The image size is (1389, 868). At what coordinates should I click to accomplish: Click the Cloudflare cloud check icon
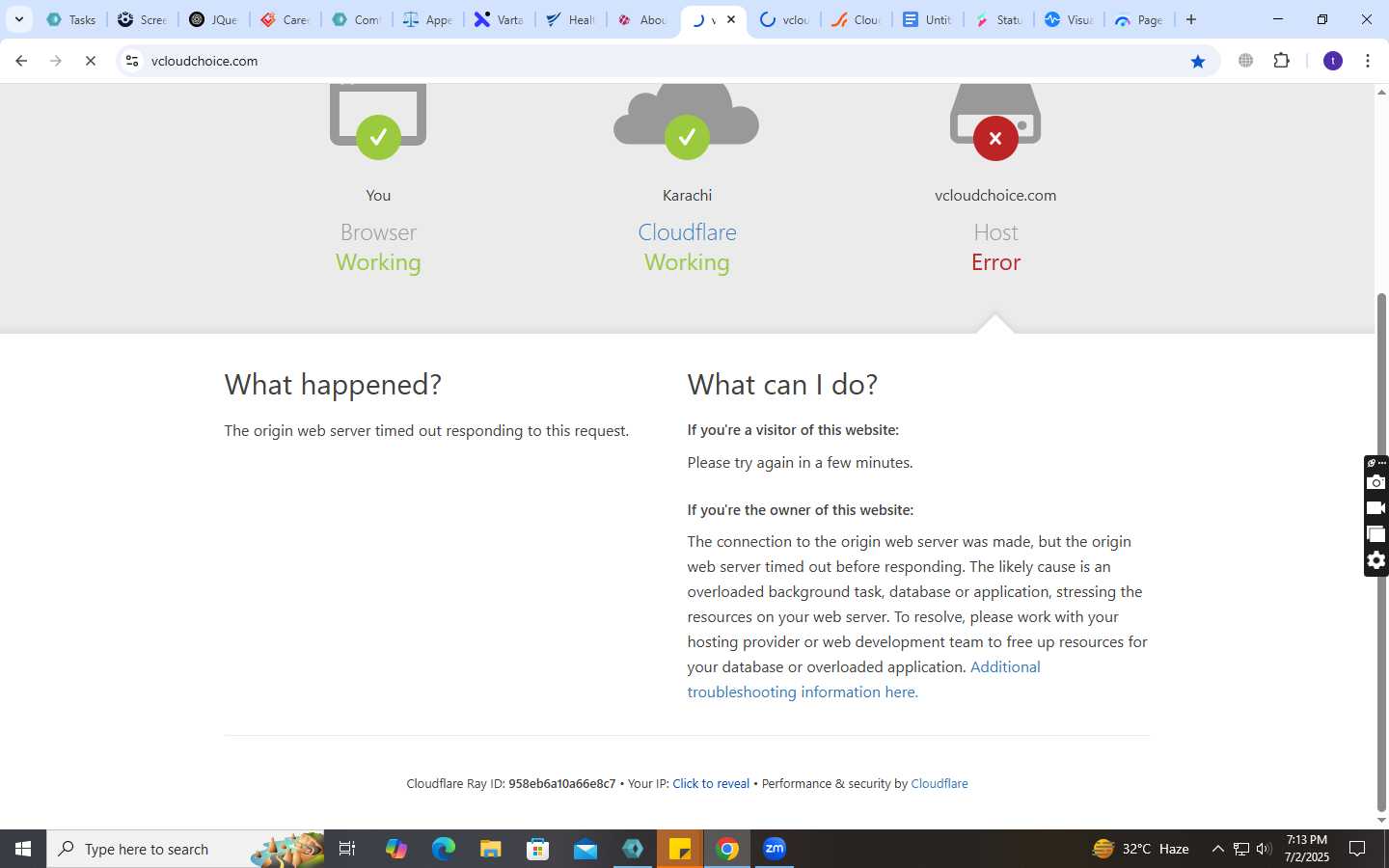click(687, 137)
